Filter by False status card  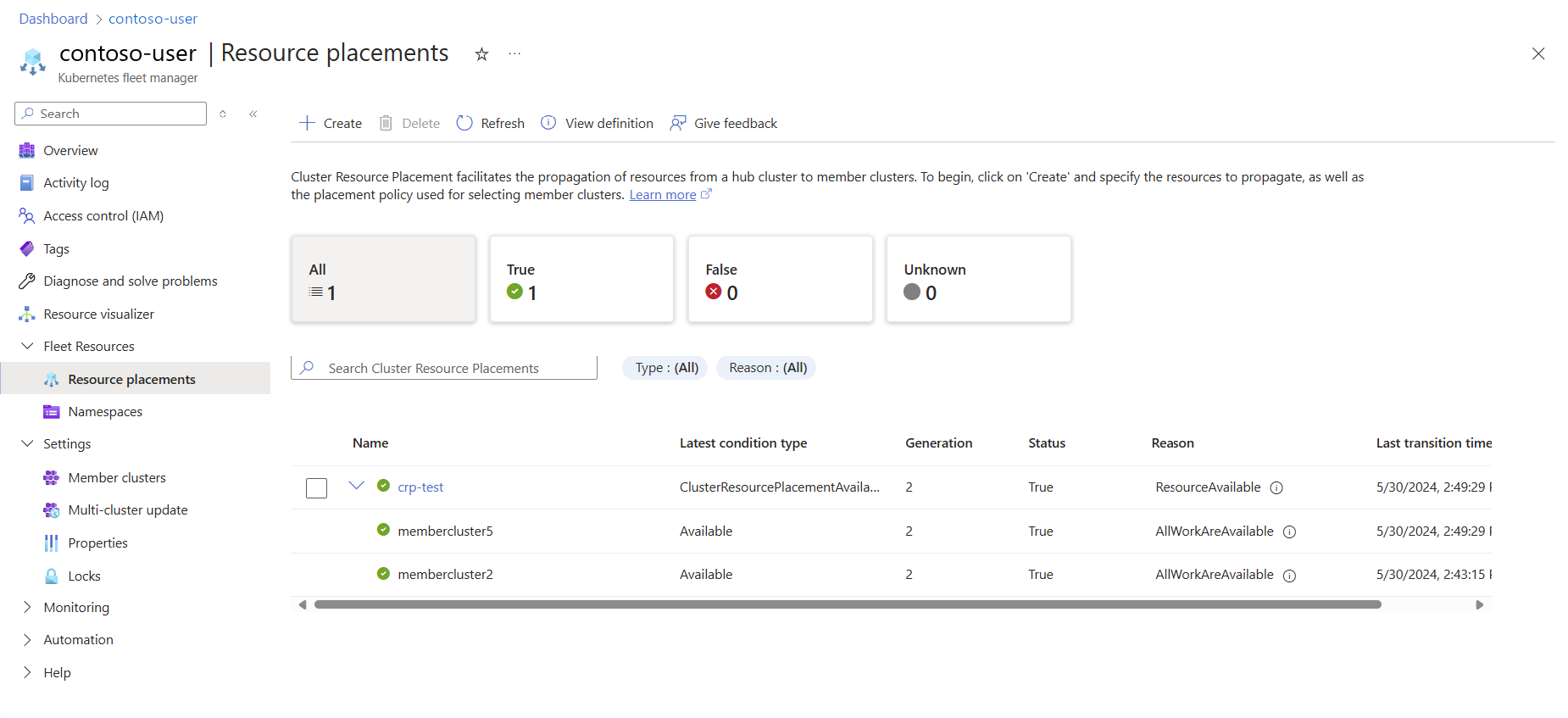pyautogui.click(x=780, y=279)
